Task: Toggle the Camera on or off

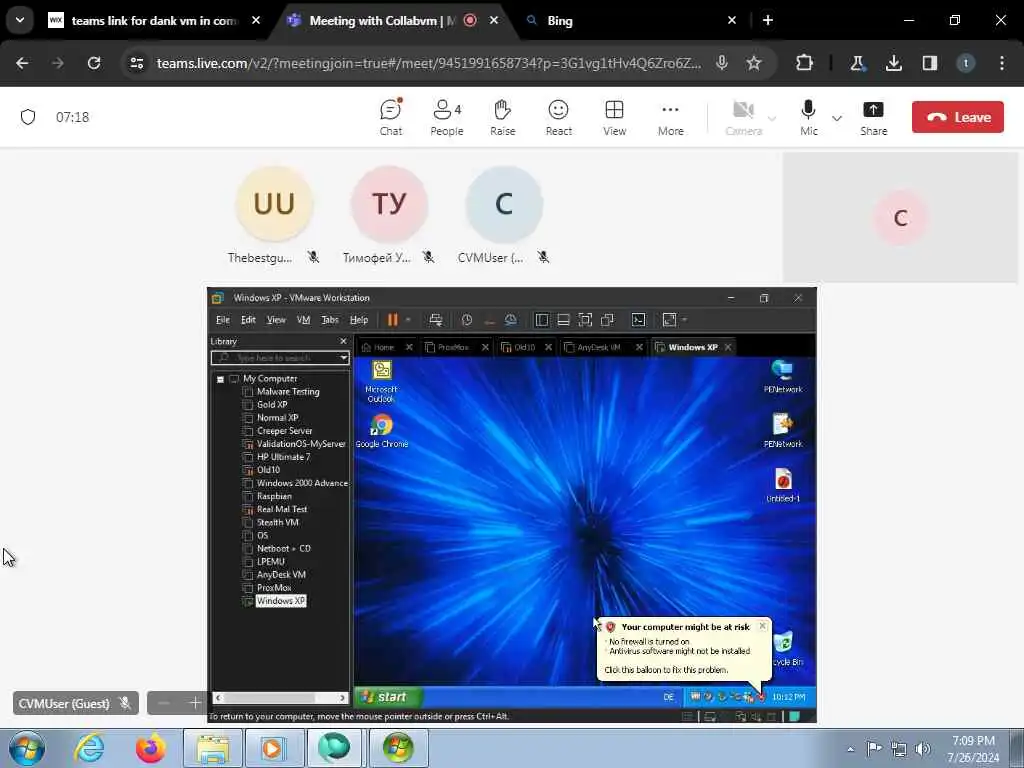Action: (743, 118)
